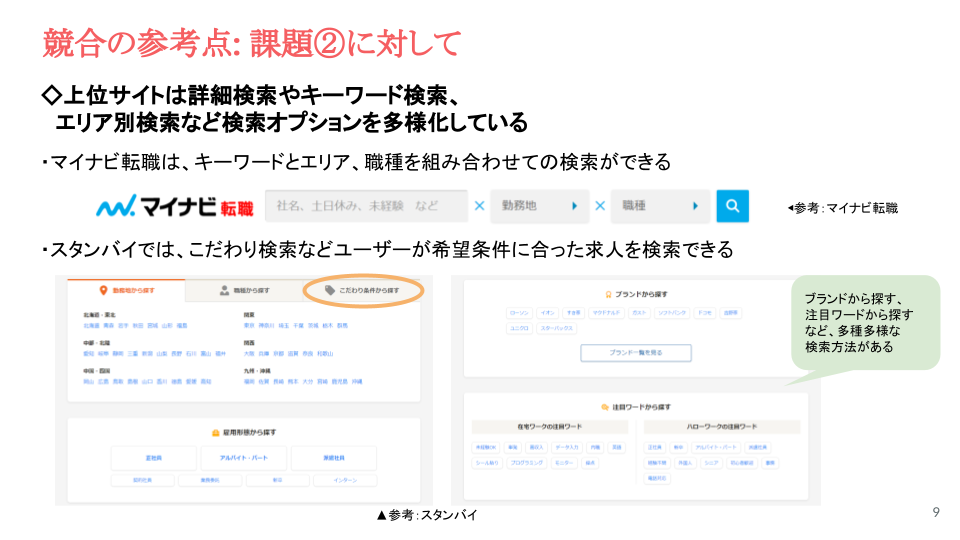Focus the 社名、土日休み、未経験 keyword field

point(366,206)
